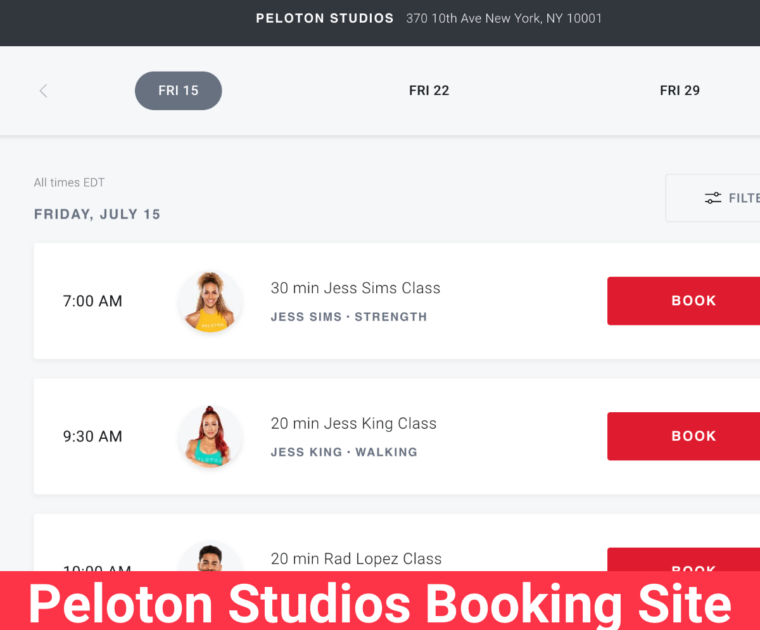Open the 30 min Jess Sims Class title
The height and width of the screenshot is (630, 760).
tap(355, 288)
